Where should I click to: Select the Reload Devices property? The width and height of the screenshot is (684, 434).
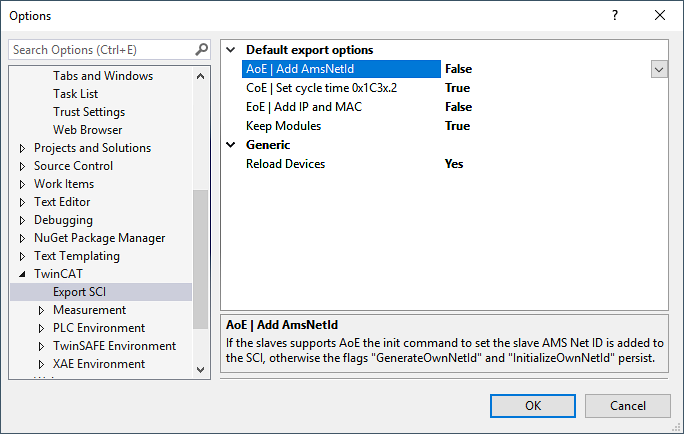[285, 164]
